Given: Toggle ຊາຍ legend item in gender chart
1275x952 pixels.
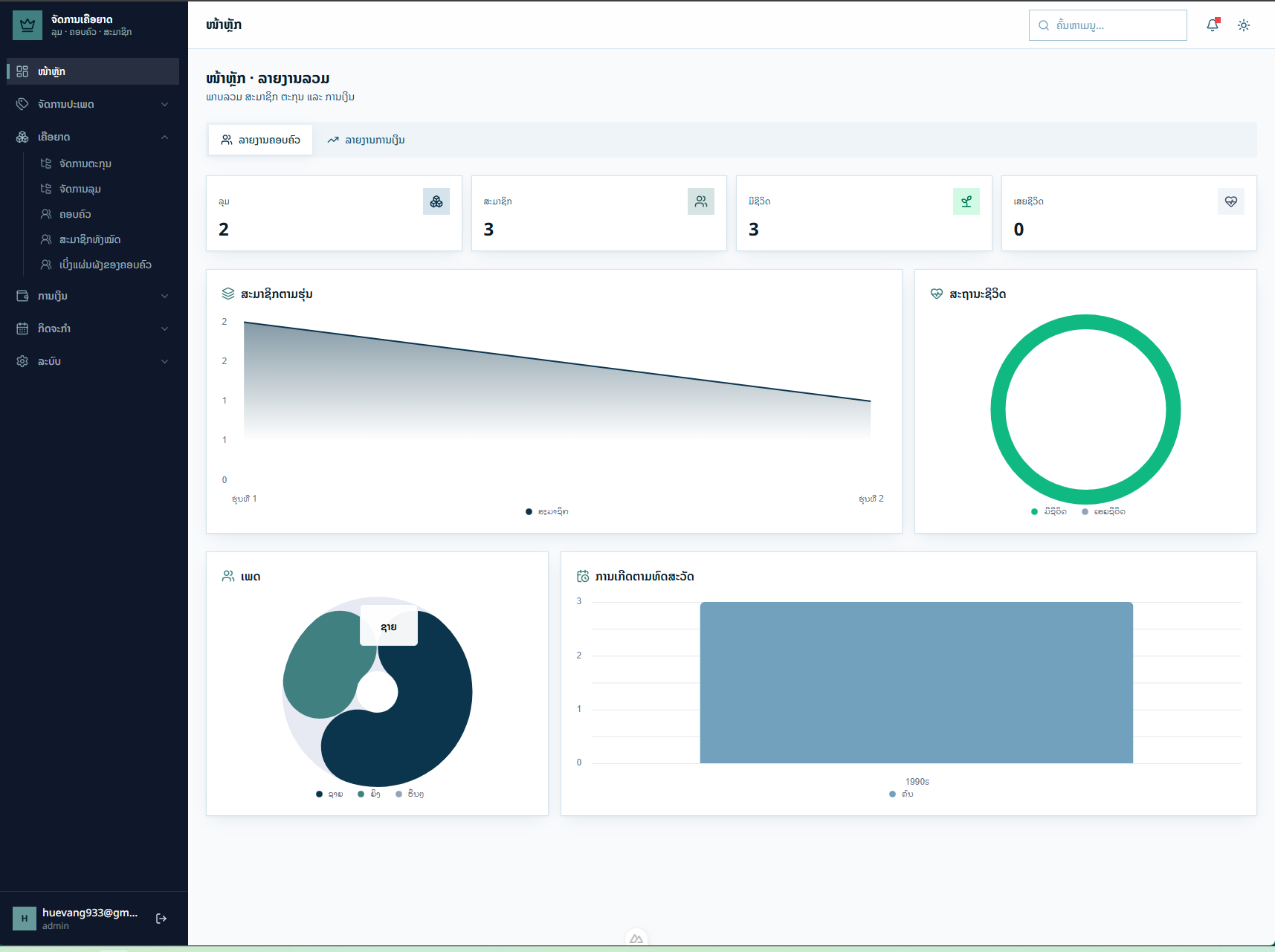Looking at the screenshot, I should [x=329, y=794].
